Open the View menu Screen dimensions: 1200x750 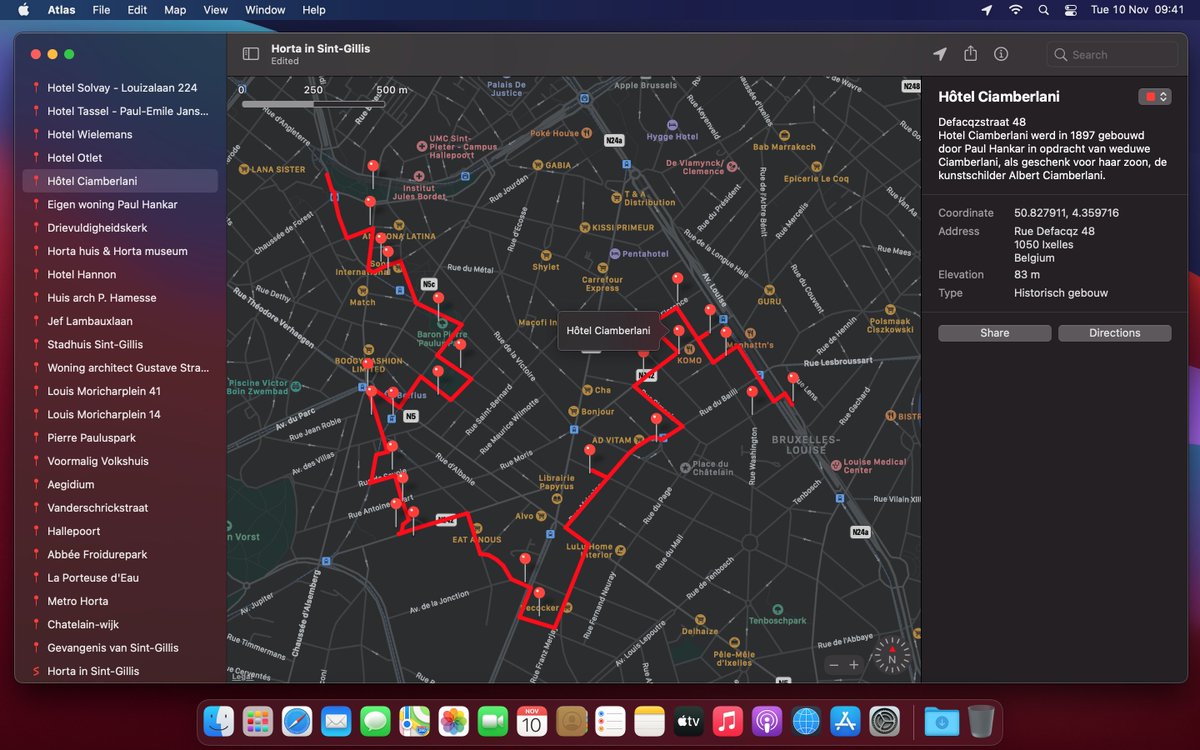click(x=215, y=10)
